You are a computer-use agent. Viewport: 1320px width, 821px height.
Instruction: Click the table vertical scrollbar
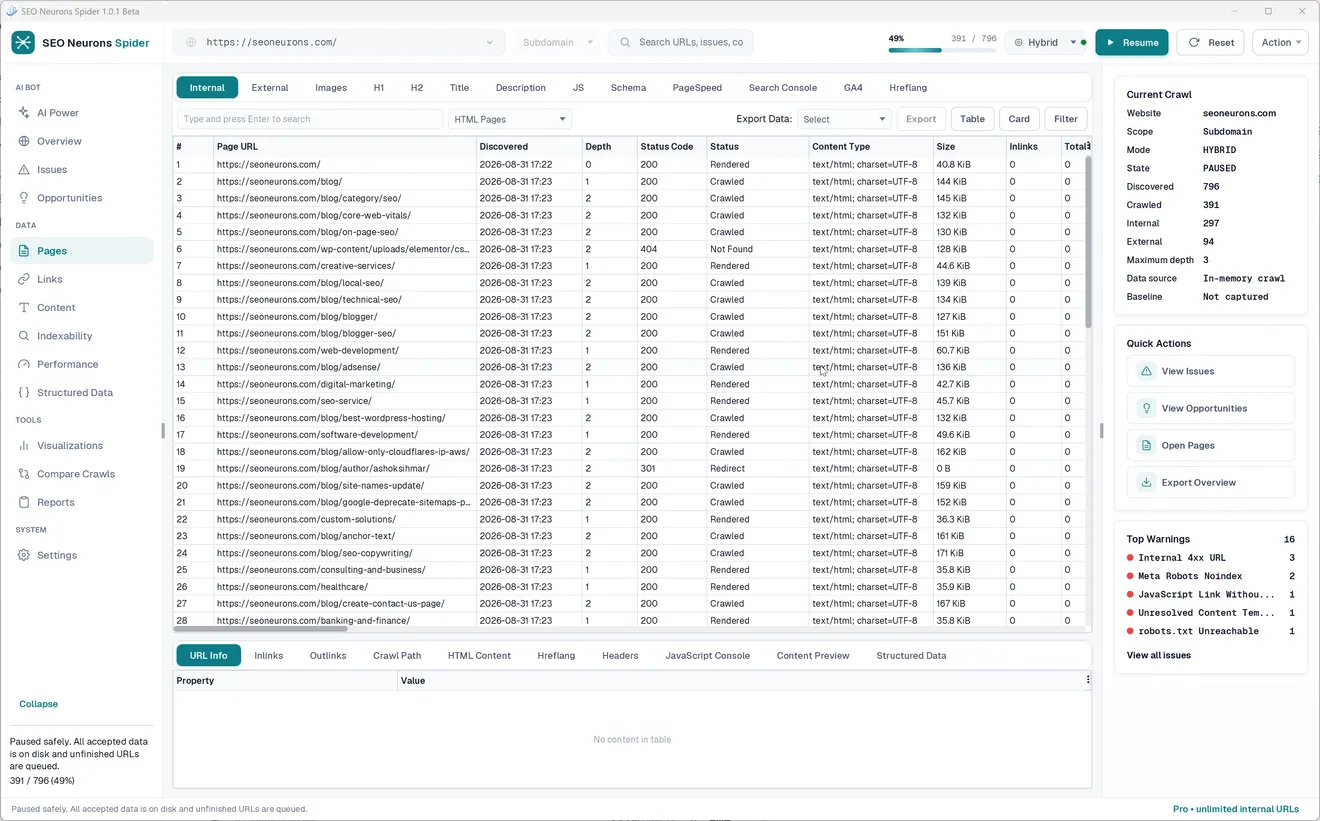point(1088,242)
